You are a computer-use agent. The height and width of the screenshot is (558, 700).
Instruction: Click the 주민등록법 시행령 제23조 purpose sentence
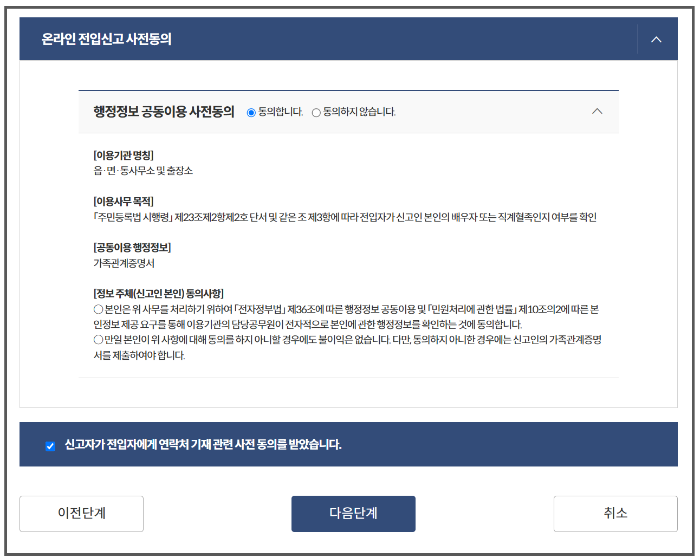pos(345,217)
